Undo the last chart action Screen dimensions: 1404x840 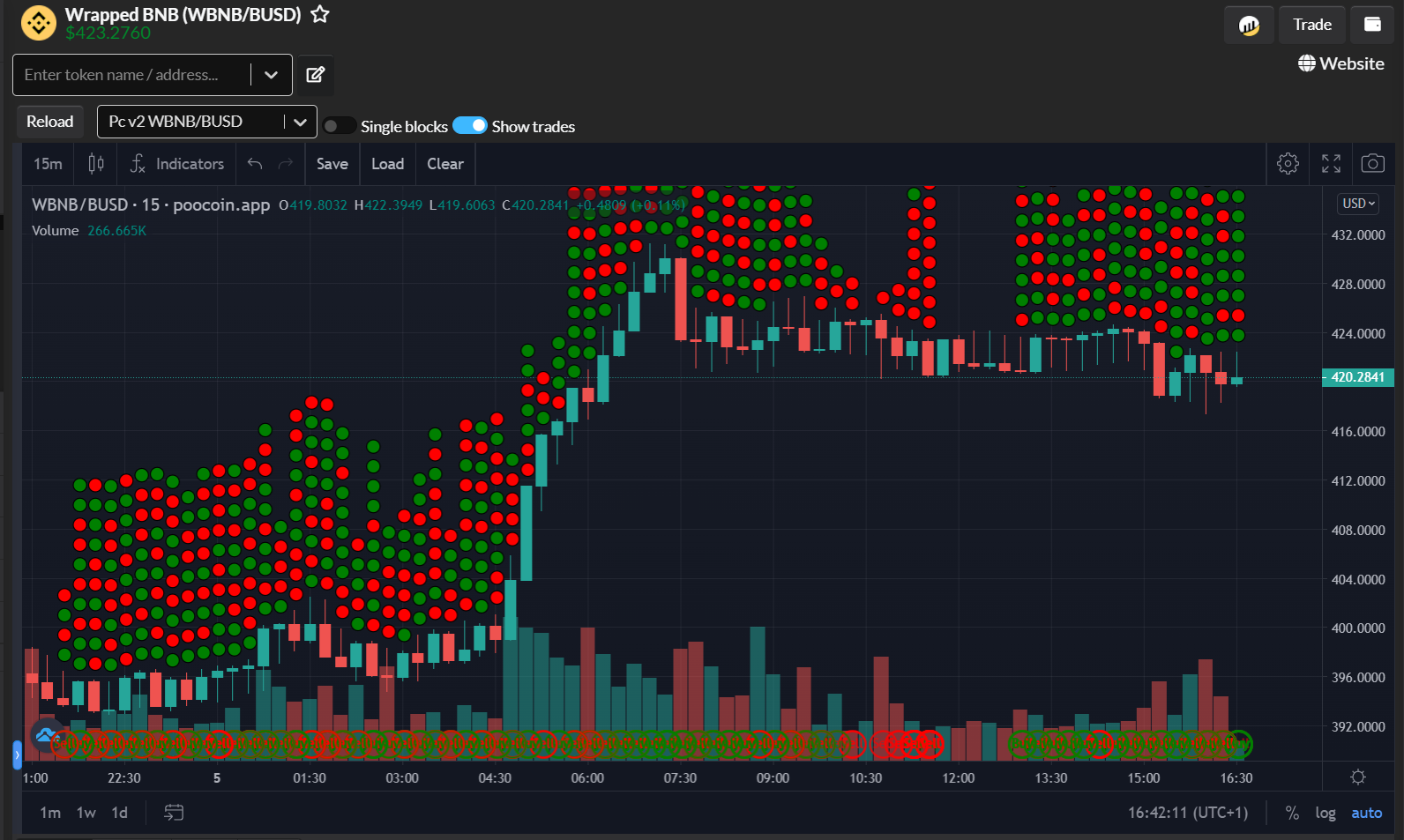tap(255, 164)
